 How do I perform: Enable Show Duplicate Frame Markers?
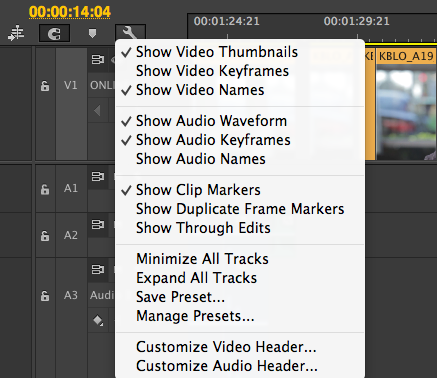pyautogui.click(x=240, y=209)
